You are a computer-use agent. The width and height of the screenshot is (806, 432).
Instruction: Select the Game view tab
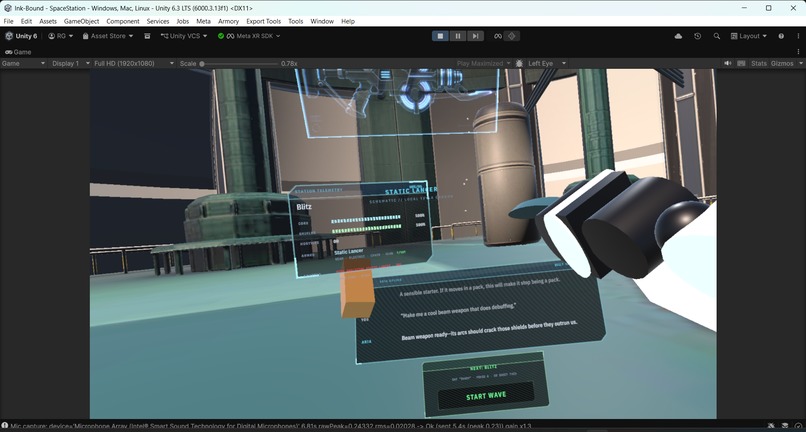tap(18, 52)
